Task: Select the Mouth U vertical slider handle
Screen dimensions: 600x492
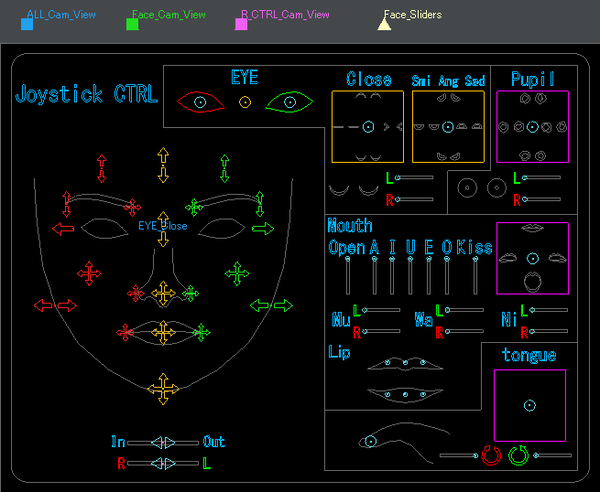Action: 410,259
